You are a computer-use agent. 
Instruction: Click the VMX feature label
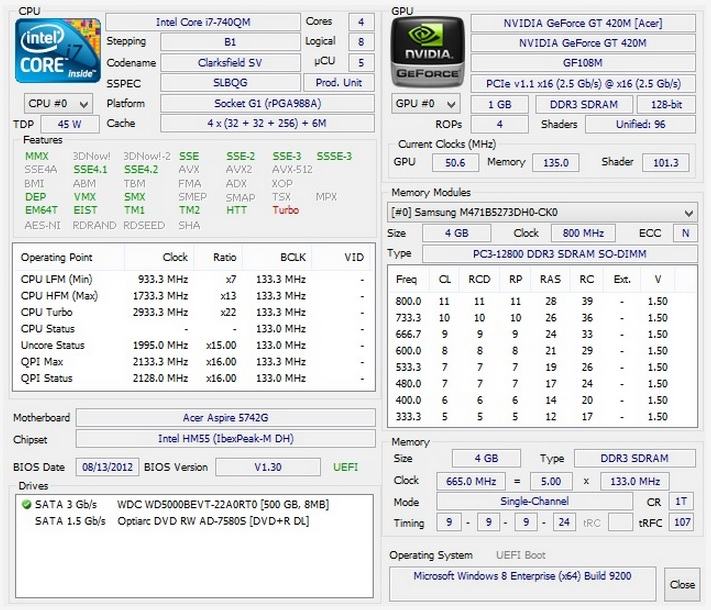85,197
